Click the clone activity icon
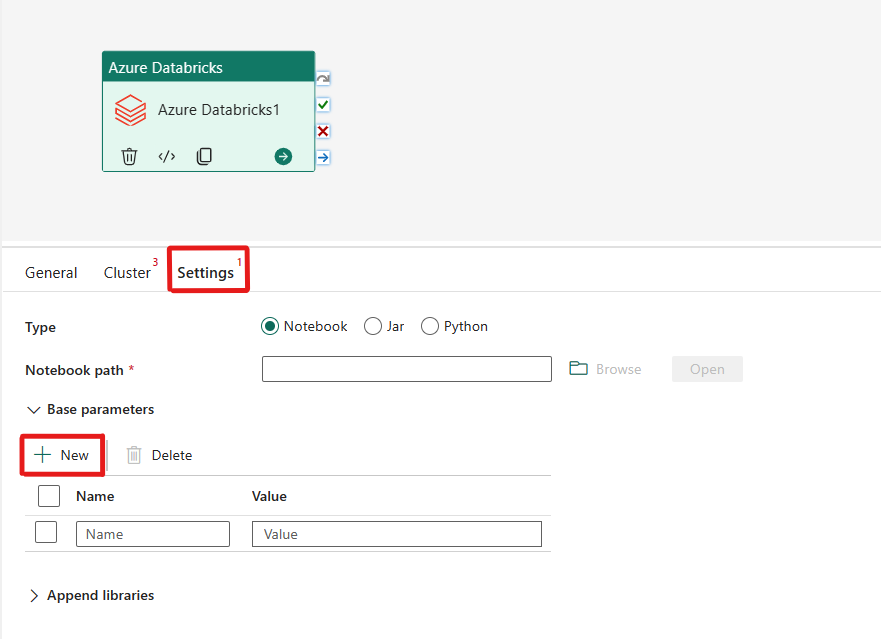The image size is (881, 639). (203, 156)
